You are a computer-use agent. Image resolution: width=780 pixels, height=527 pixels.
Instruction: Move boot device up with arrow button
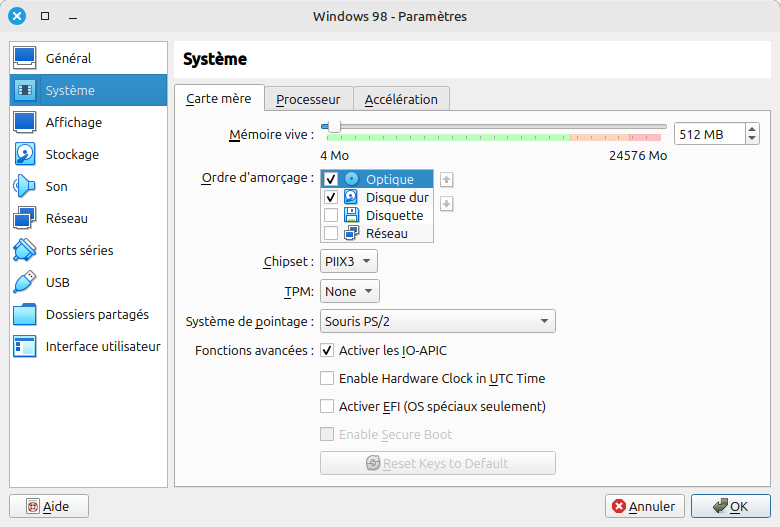coord(447,180)
